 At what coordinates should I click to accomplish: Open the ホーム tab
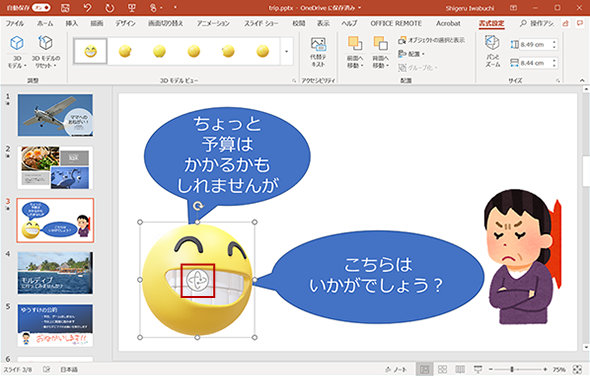click(x=45, y=23)
